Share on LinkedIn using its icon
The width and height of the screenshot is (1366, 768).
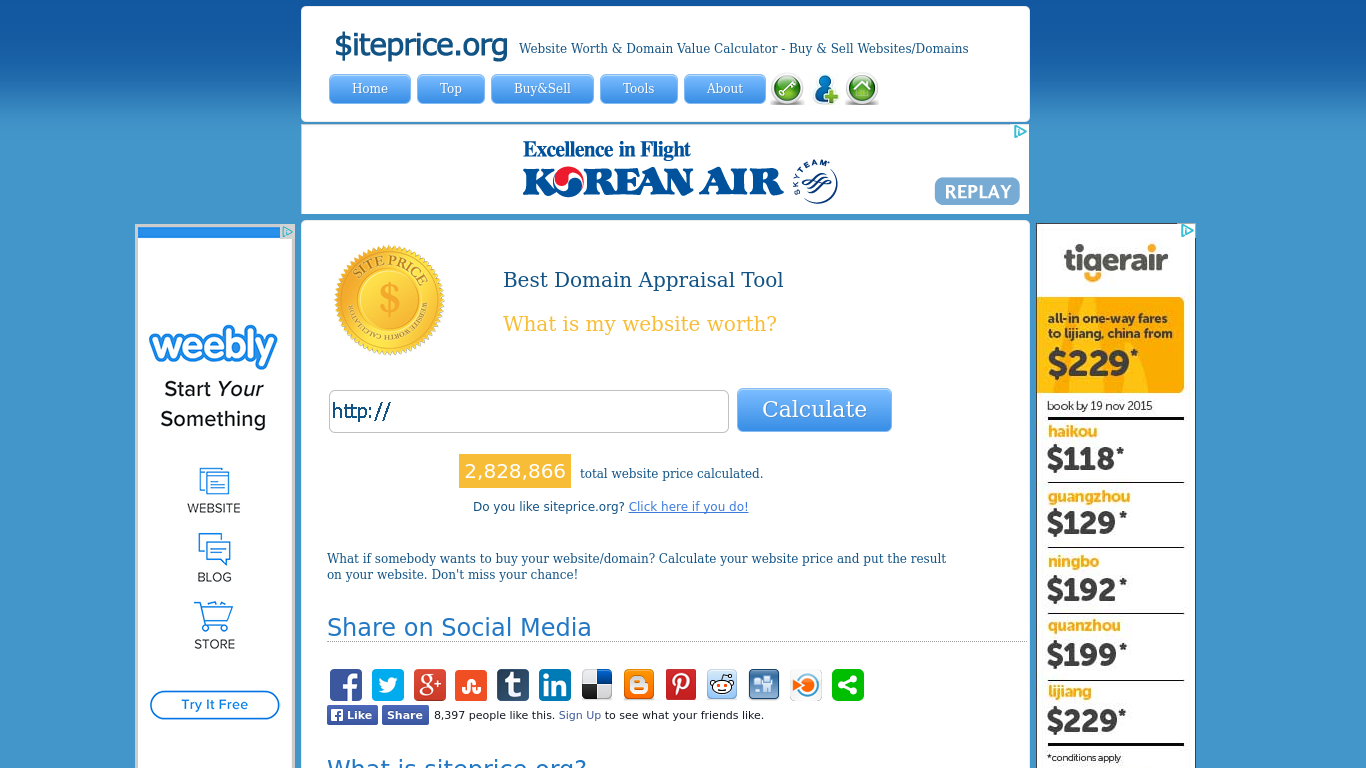click(555, 685)
